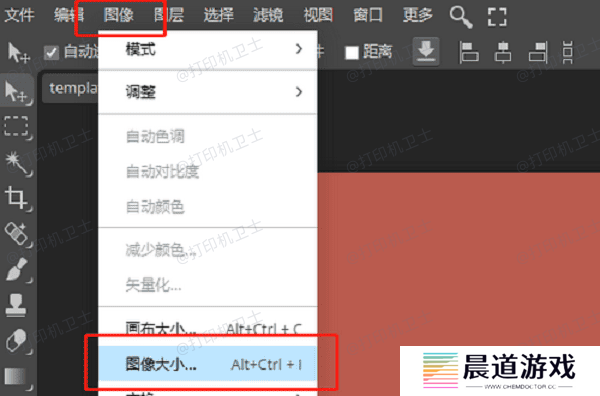
Task: Open the 选择 menu
Action: click(x=218, y=15)
